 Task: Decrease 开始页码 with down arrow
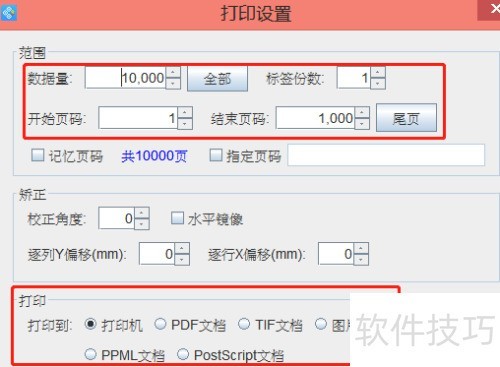(x=185, y=123)
